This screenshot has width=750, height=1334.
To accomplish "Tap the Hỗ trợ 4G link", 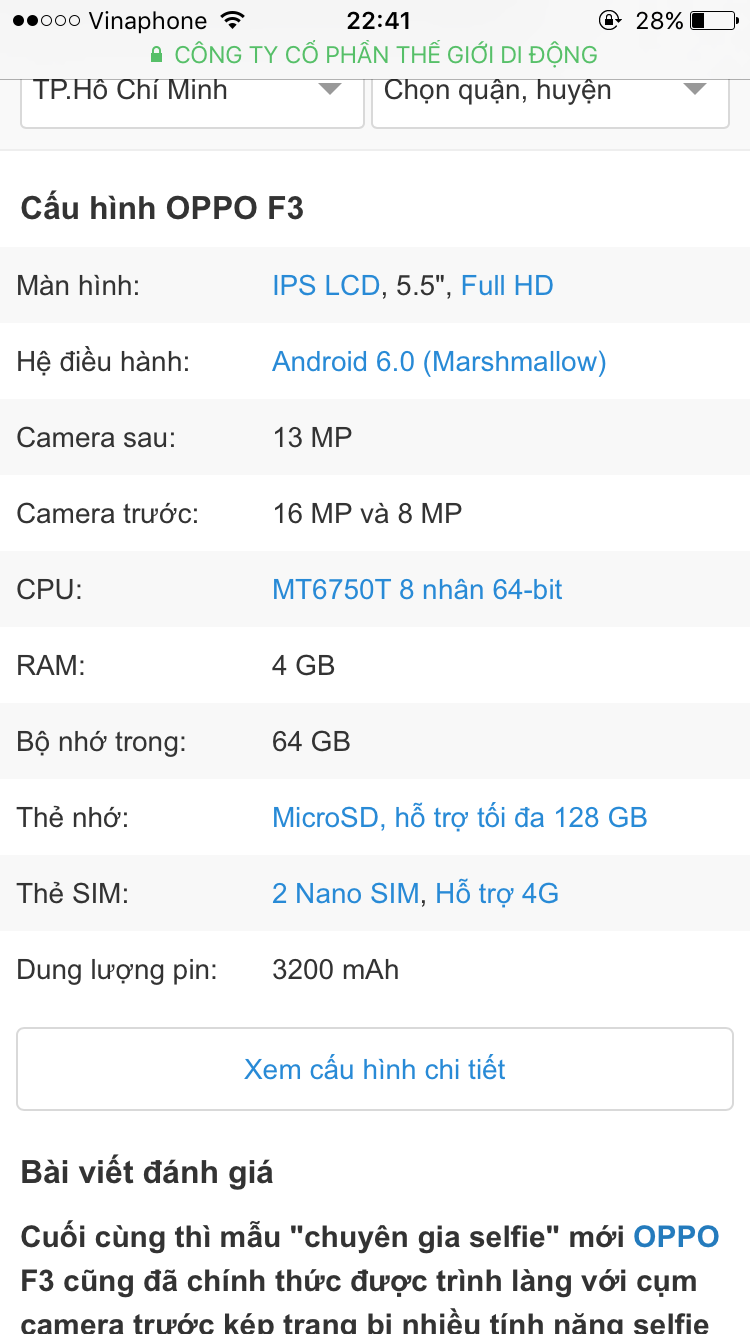I will 497,894.
